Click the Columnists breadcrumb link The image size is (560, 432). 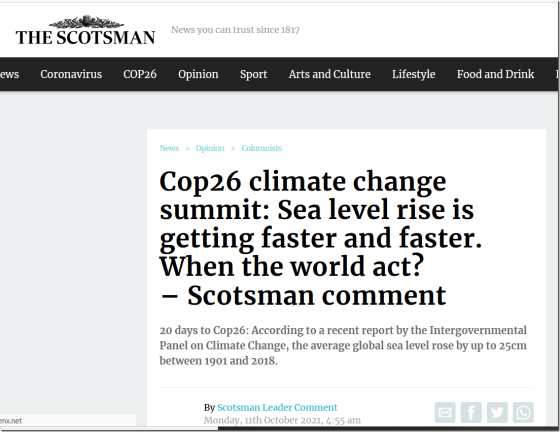coord(261,148)
